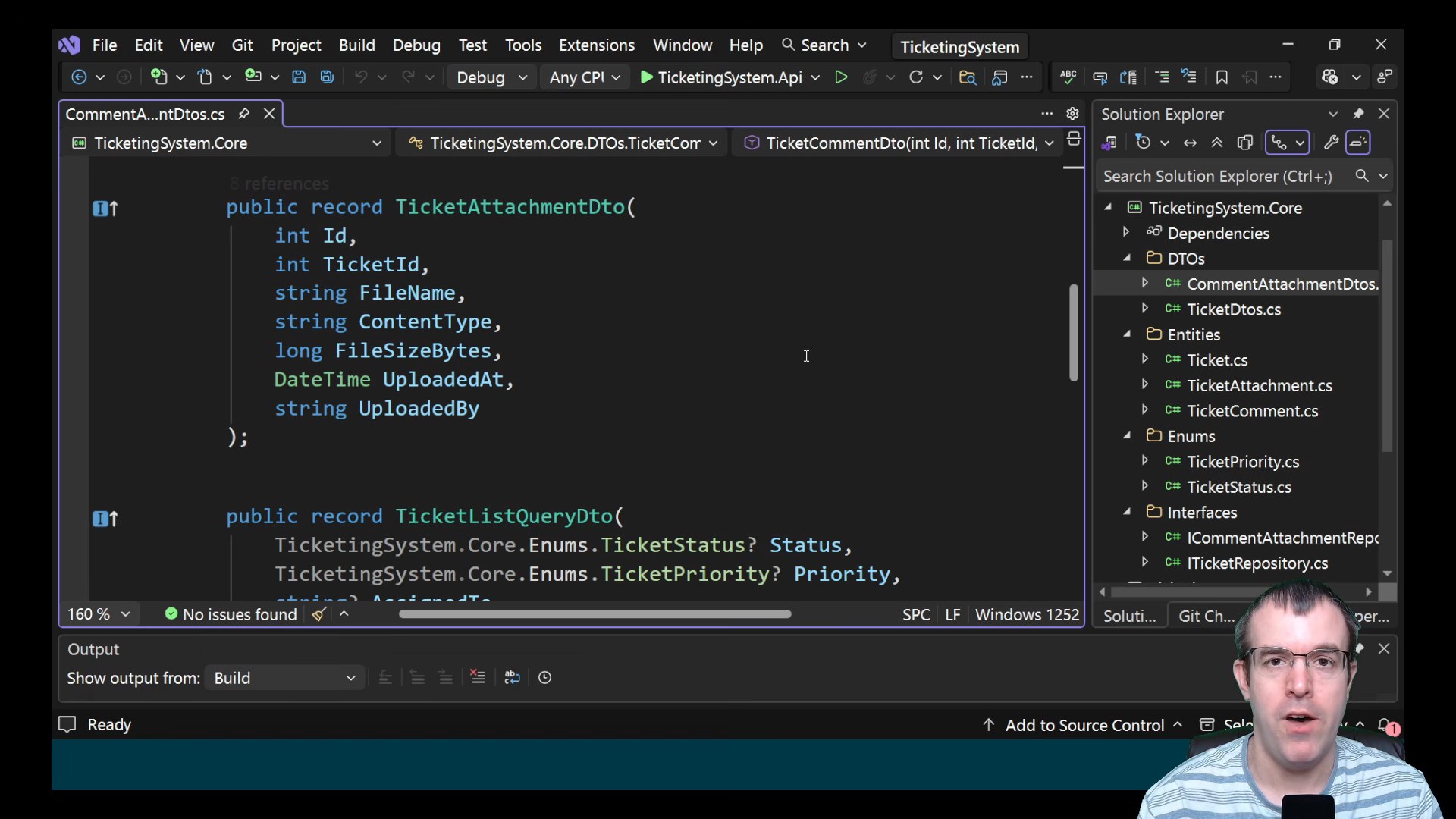Click Start Without Debugging outline play icon

[x=841, y=77]
